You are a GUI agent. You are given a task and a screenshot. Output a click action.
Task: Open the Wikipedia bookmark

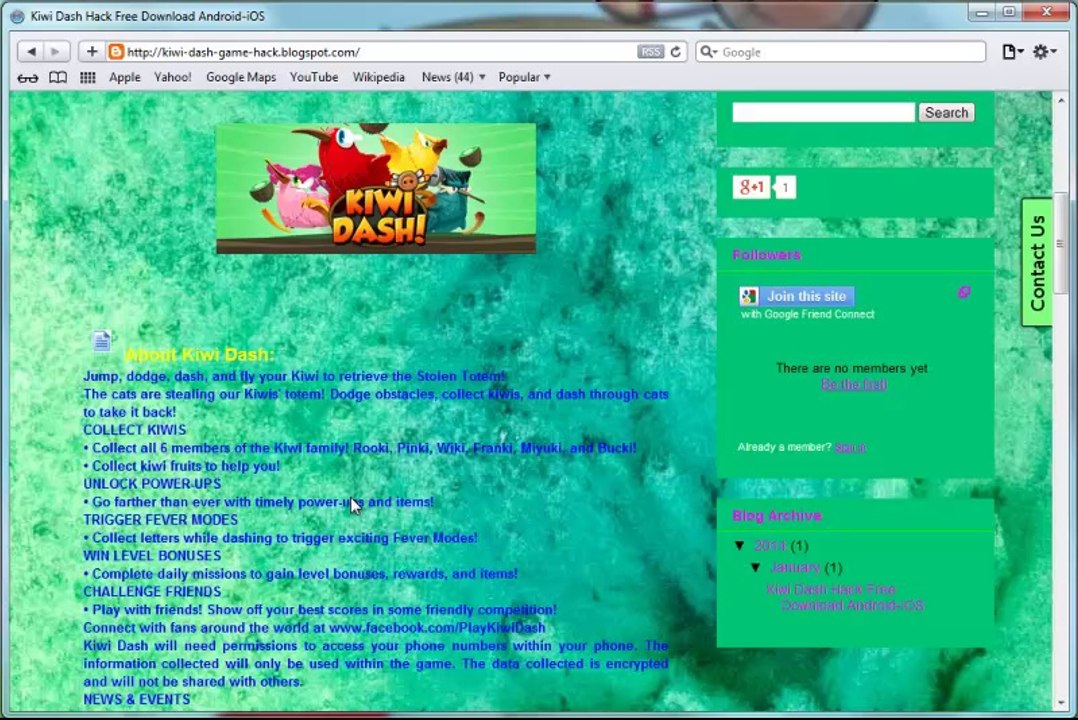(378, 77)
